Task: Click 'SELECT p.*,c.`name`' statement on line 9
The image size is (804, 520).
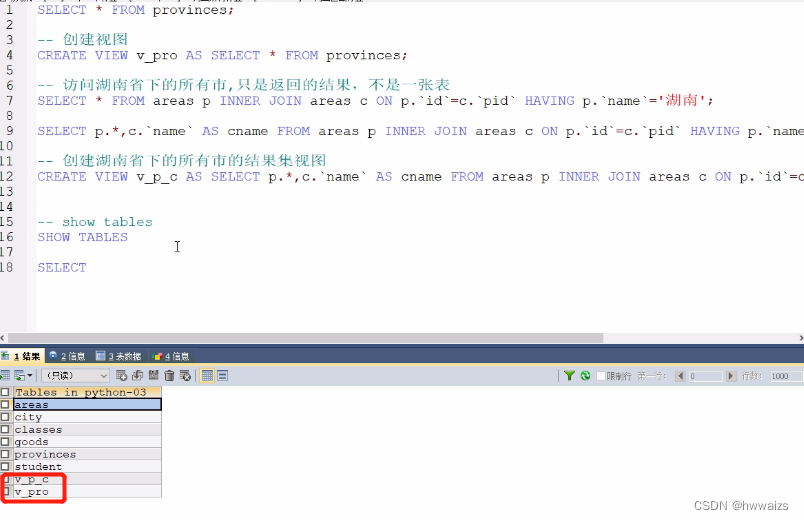Action: [x=420, y=131]
